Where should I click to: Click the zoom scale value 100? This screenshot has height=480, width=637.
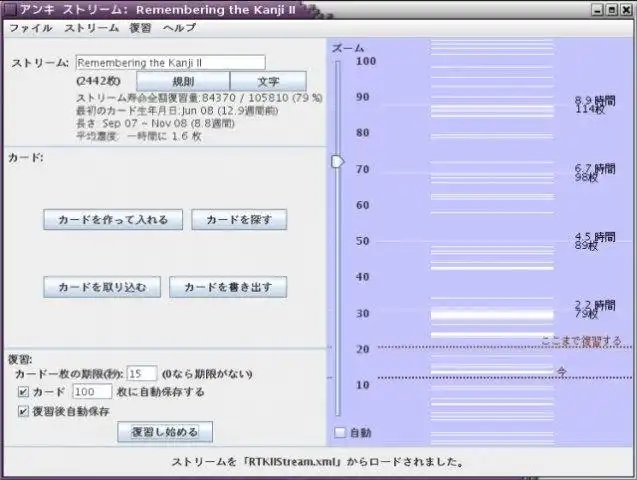366,61
